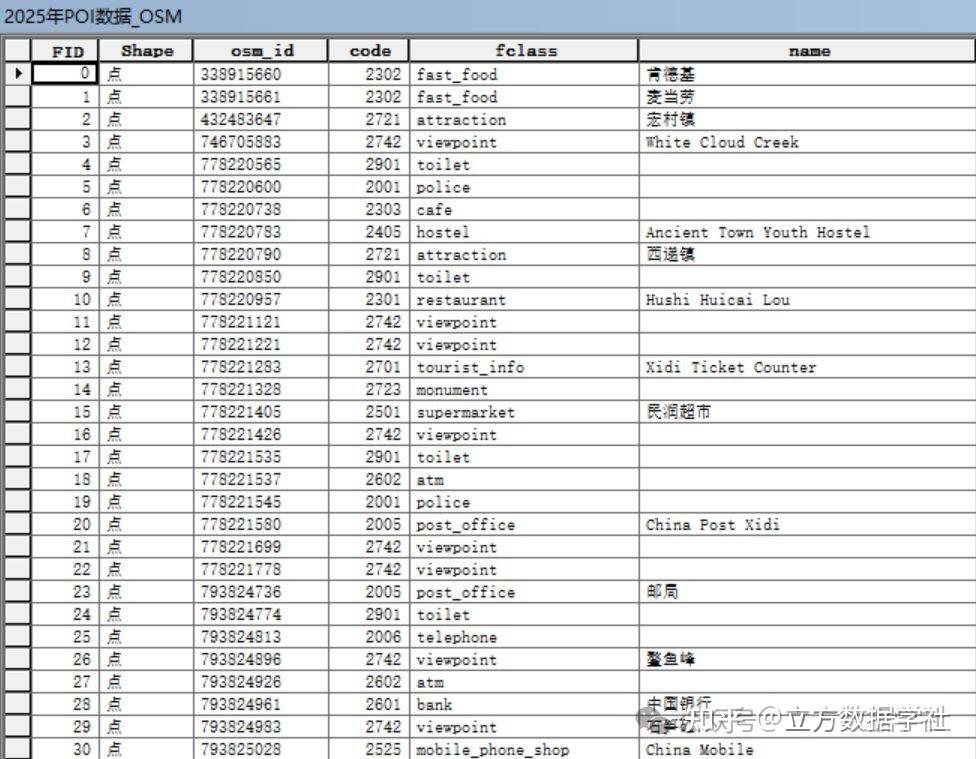The height and width of the screenshot is (759, 976).
Task: Click the bank fclass cell for 中国银行
Action: pos(432,704)
